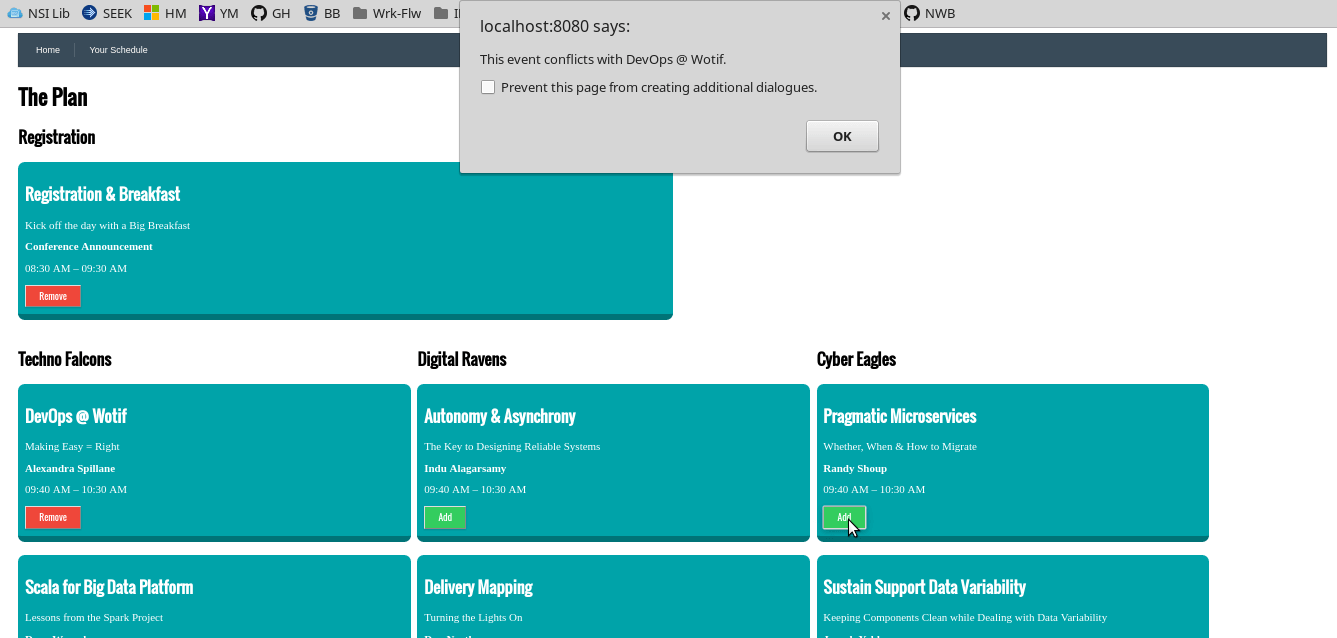Add the Autonomy & Asynchrony session
1337x638 pixels.
point(445,517)
